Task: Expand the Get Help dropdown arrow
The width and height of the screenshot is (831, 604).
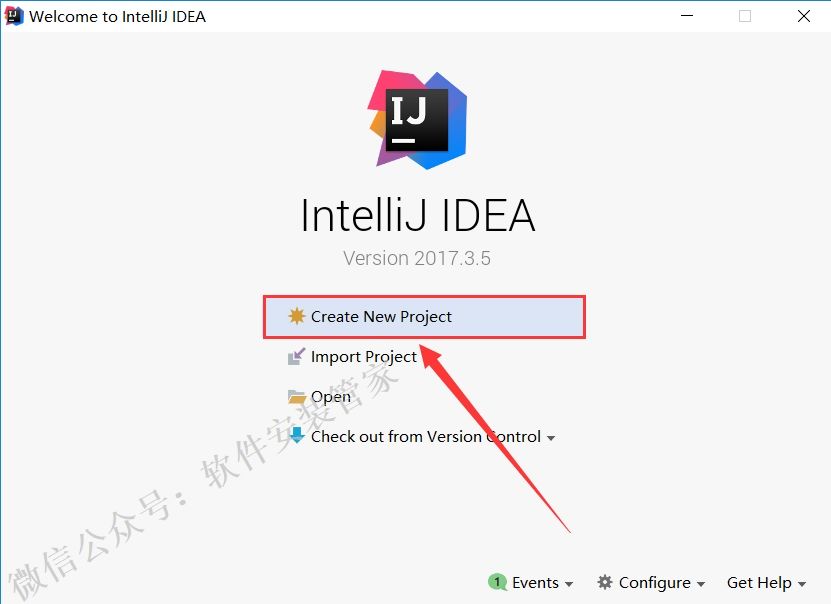Action: [x=802, y=584]
